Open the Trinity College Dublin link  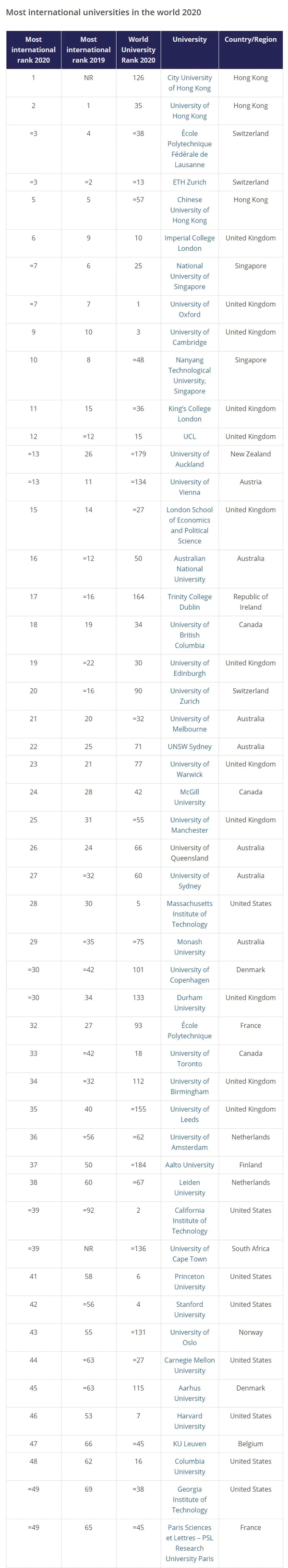(x=190, y=602)
